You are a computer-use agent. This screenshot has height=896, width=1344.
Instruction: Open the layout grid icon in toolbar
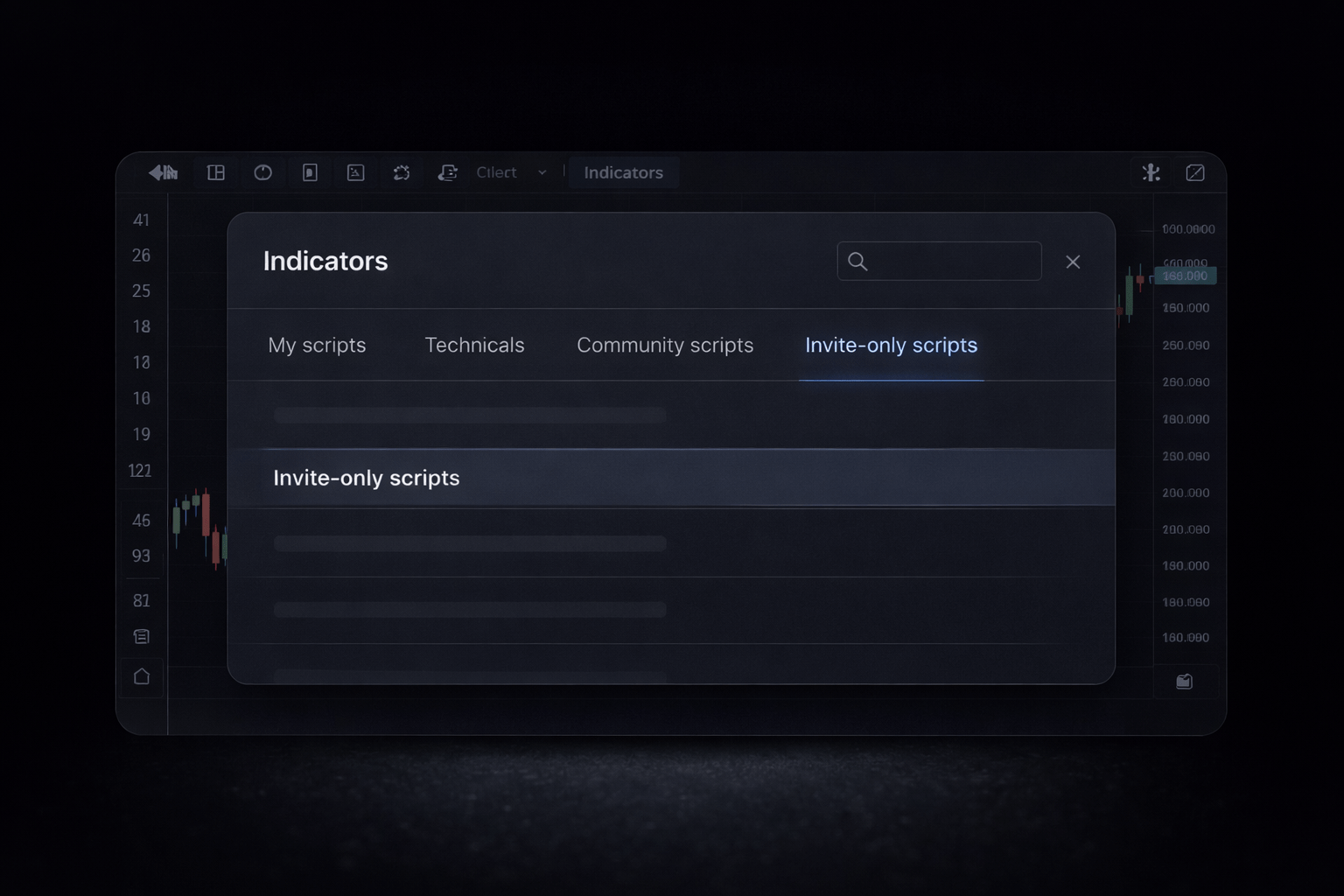(x=215, y=172)
